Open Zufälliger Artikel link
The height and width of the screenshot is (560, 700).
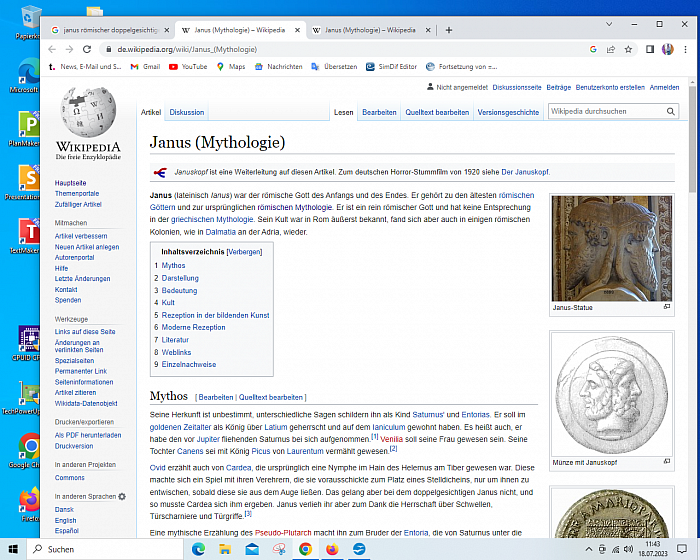(78, 205)
